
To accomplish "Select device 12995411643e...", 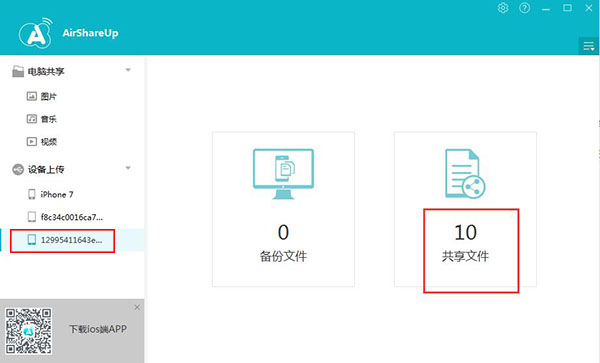I will point(72,240).
